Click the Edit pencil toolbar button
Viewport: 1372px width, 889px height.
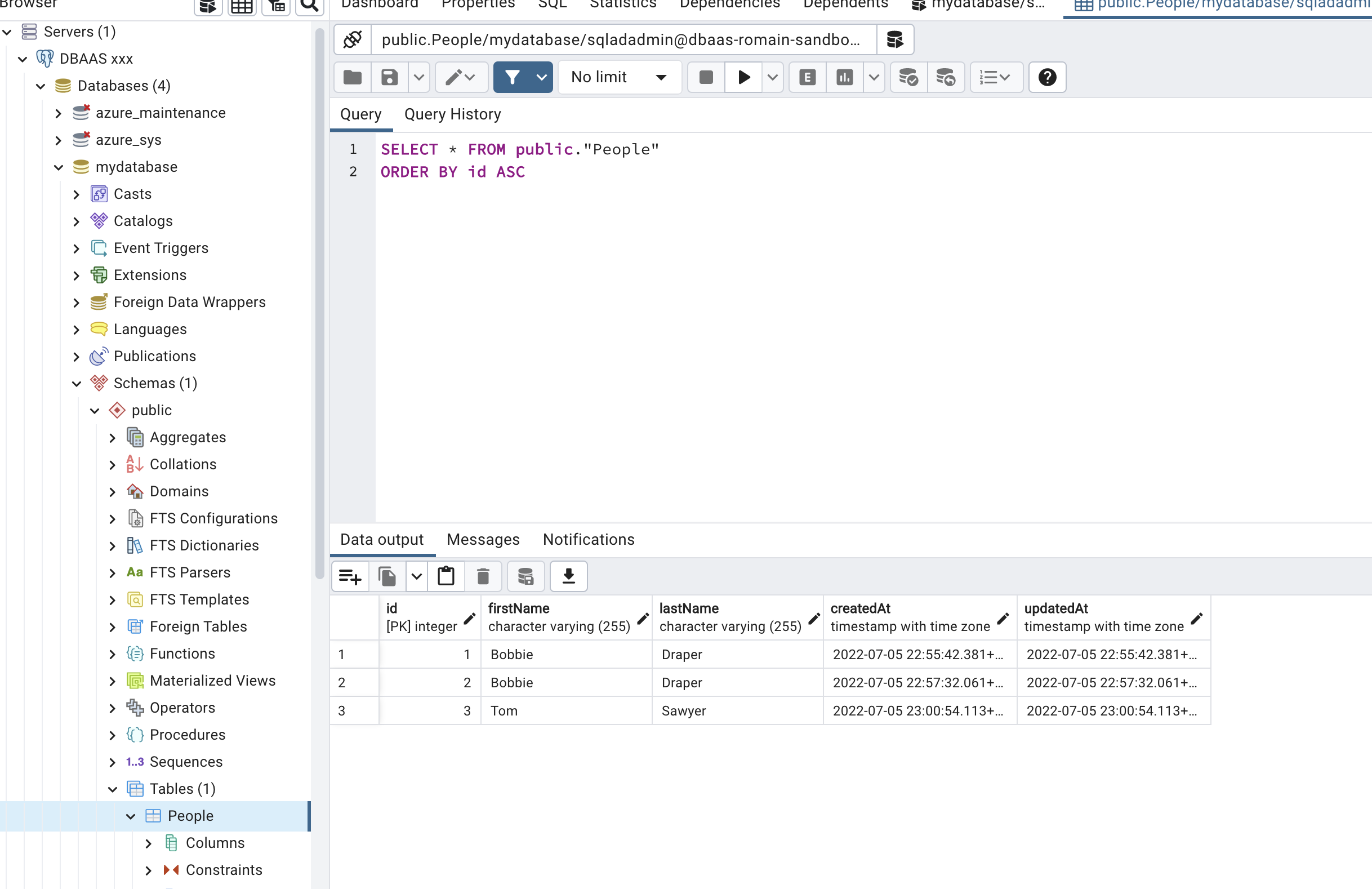click(461, 77)
